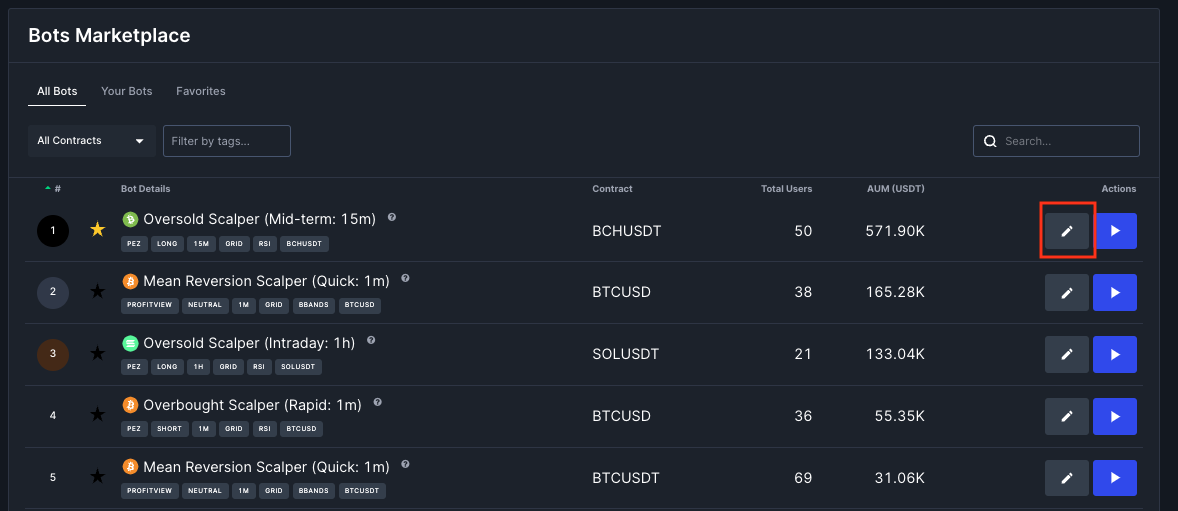Run the BCHUSDT Oversold Scalper bot

tap(1115, 231)
